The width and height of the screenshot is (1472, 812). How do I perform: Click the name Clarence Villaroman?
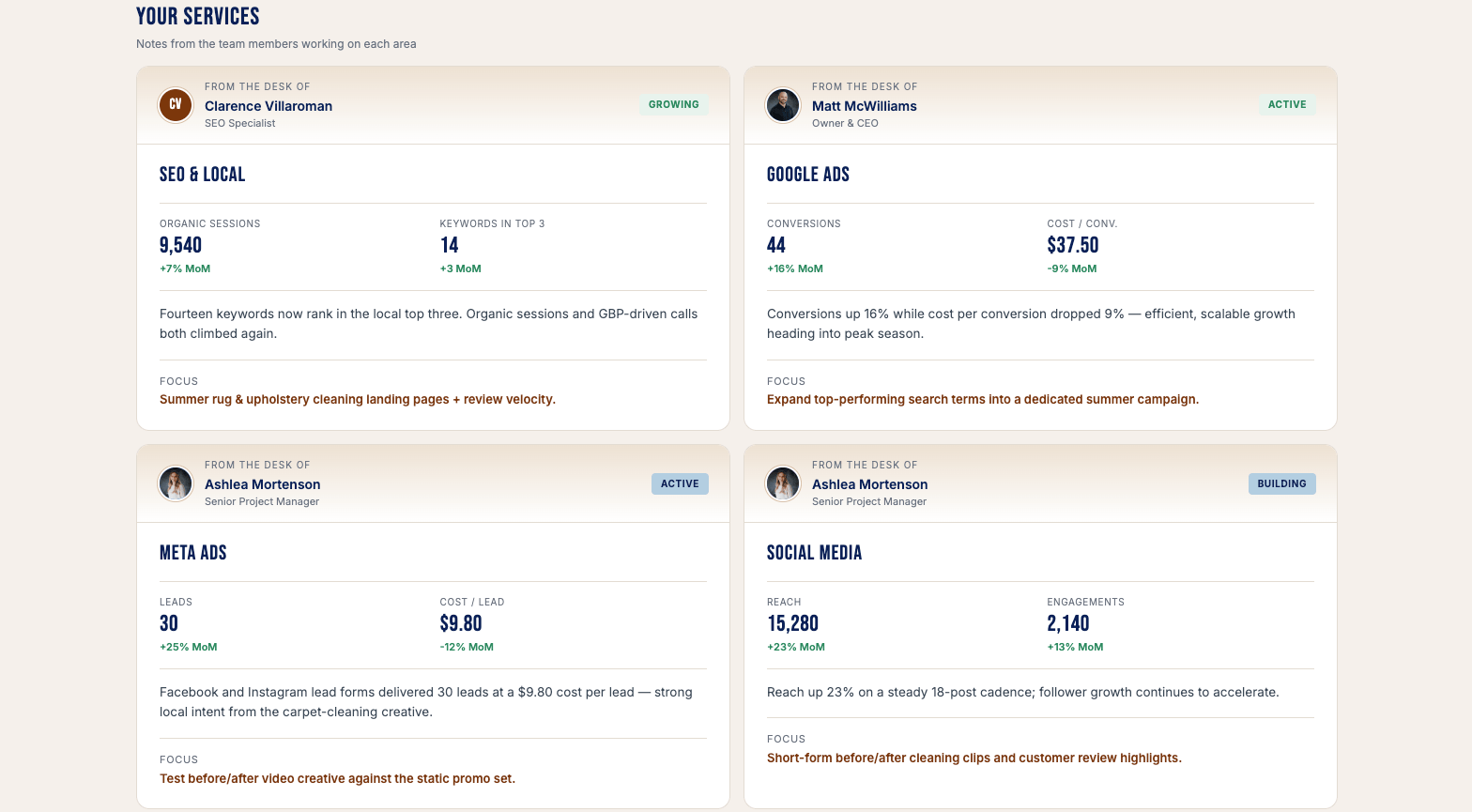coord(268,106)
